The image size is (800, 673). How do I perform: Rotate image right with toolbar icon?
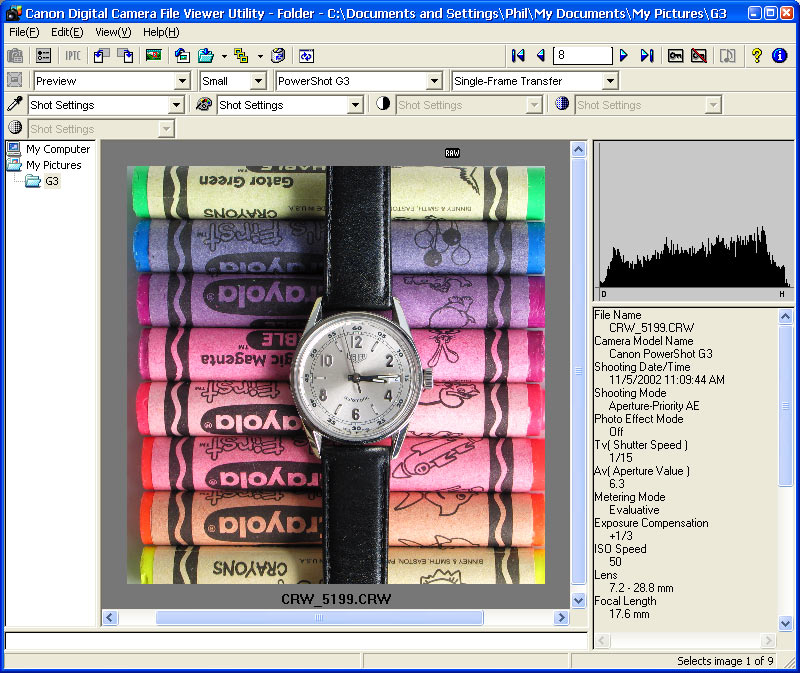(x=126, y=56)
